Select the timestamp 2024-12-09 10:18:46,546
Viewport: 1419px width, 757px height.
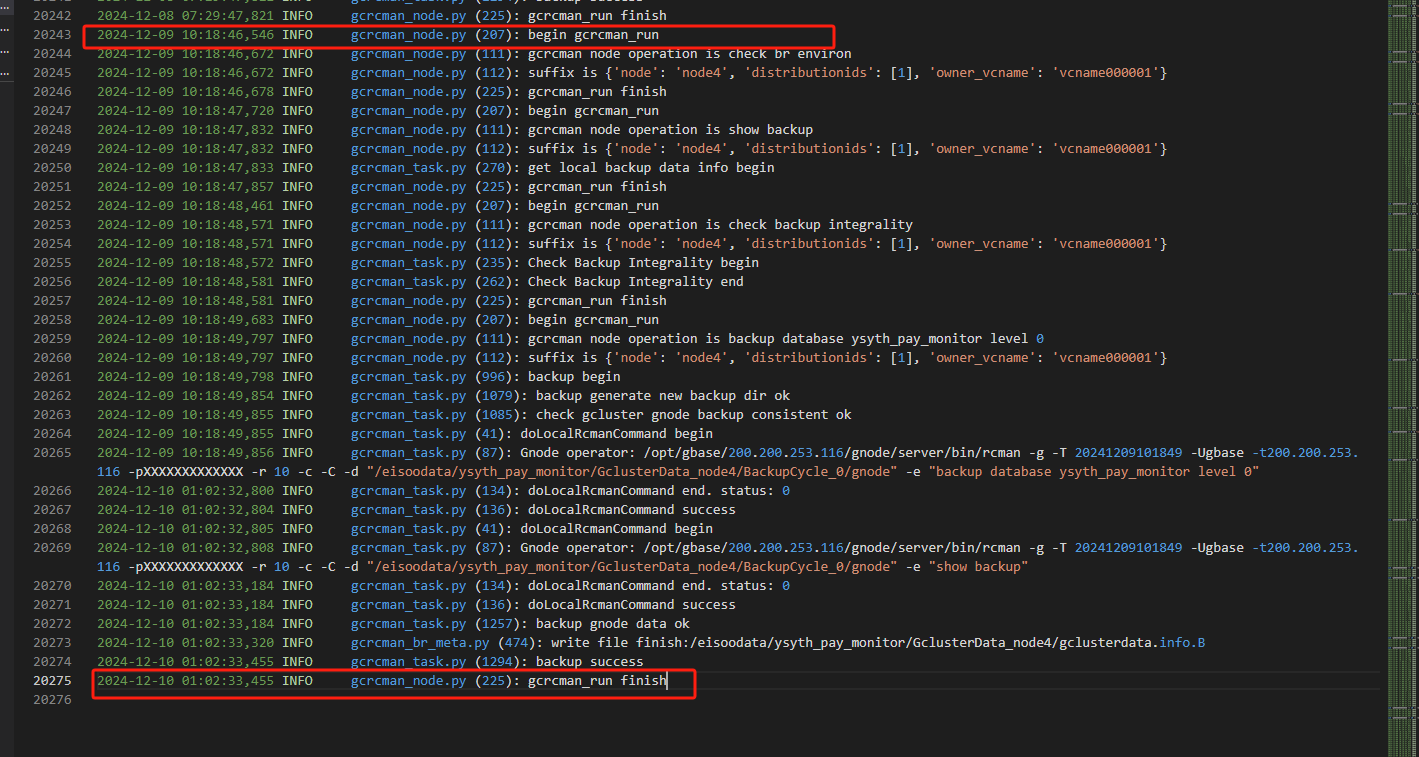coord(186,35)
